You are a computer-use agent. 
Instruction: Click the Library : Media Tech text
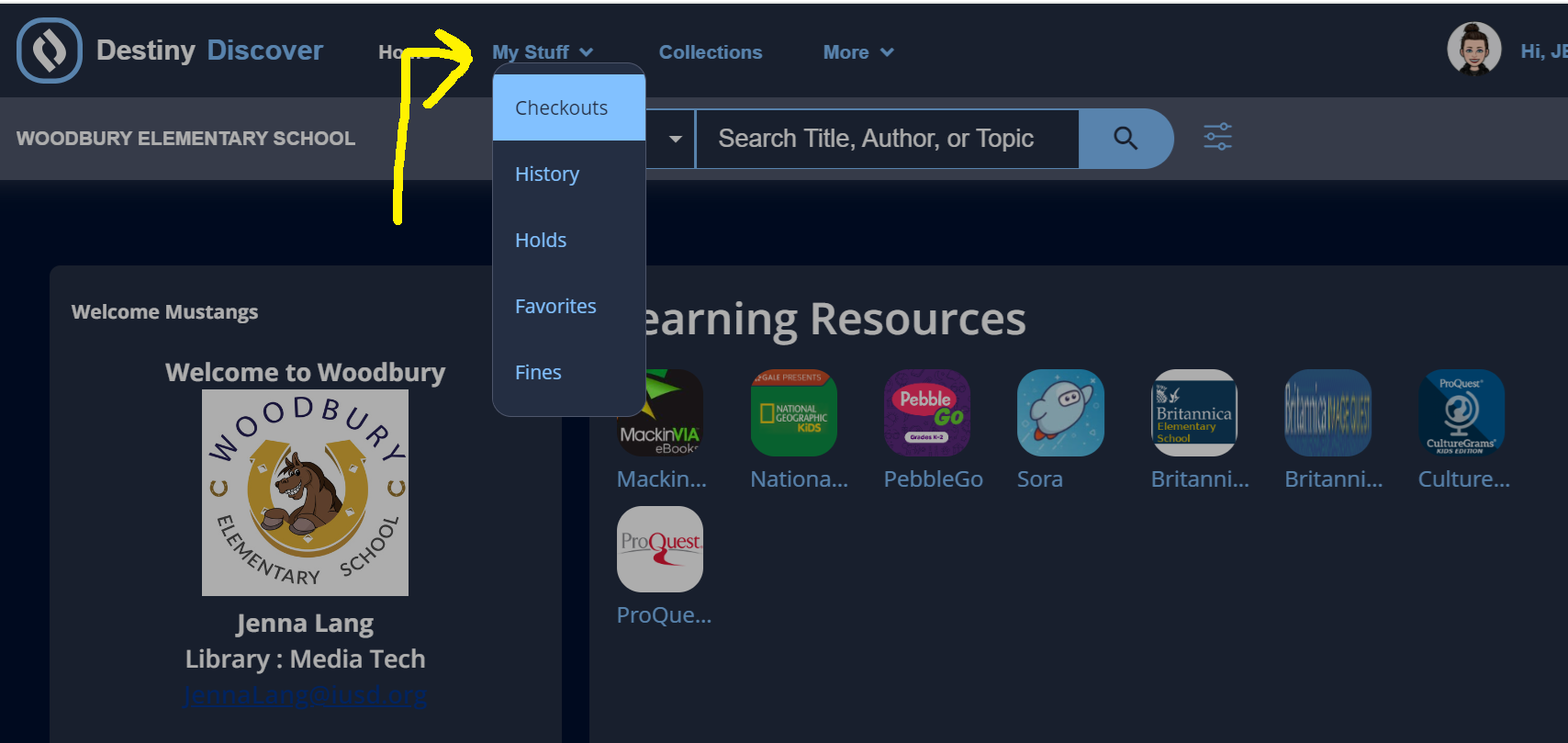305,659
